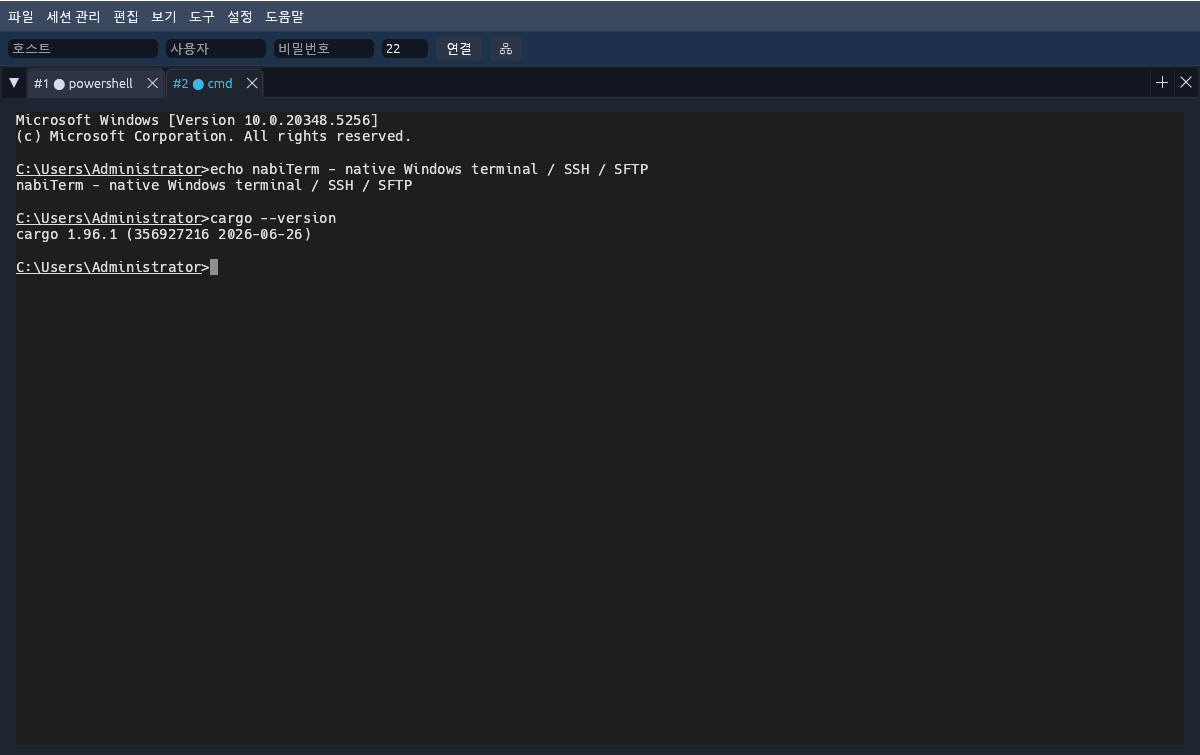Add a new tab with the plus icon

coord(1162,83)
